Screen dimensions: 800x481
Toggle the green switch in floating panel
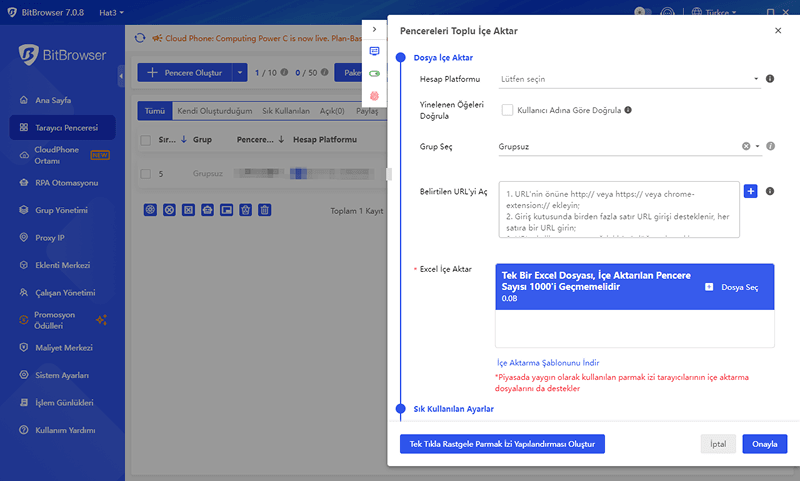click(x=374, y=73)
